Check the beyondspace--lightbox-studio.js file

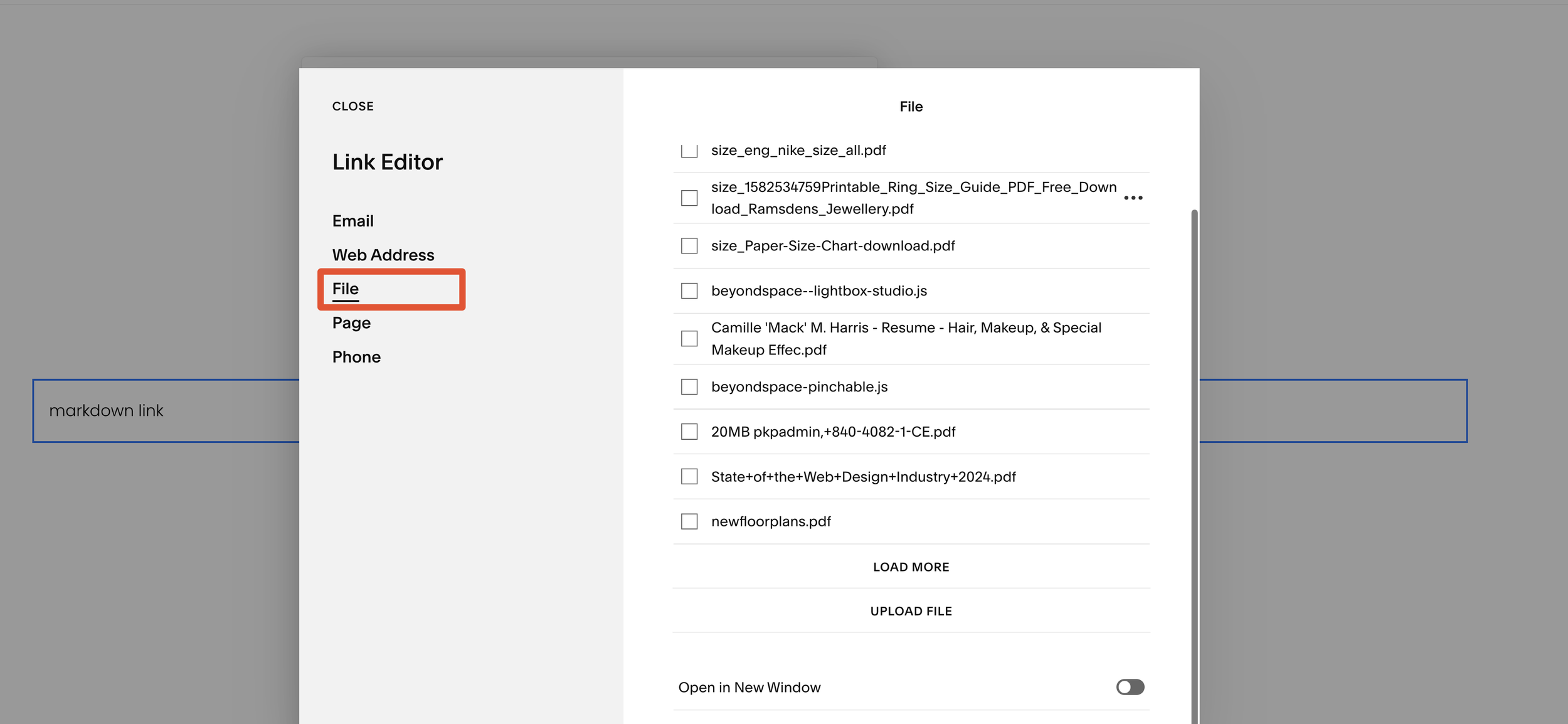[689, 290]
